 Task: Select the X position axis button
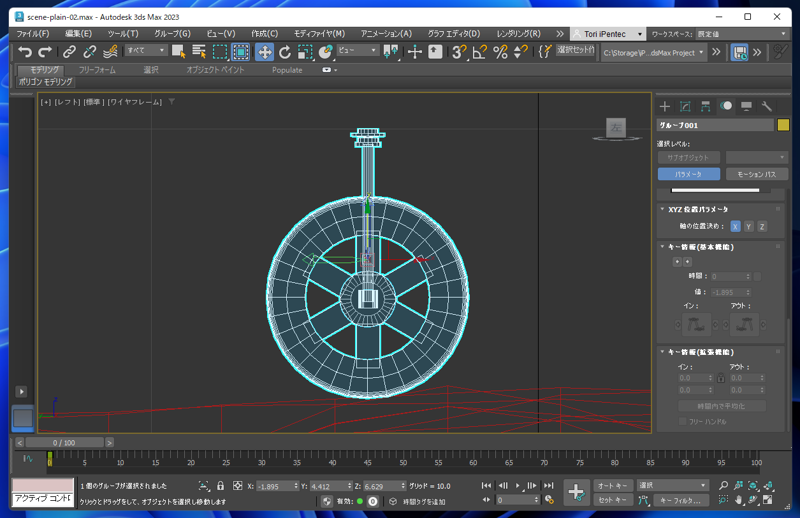click(735, 227)
